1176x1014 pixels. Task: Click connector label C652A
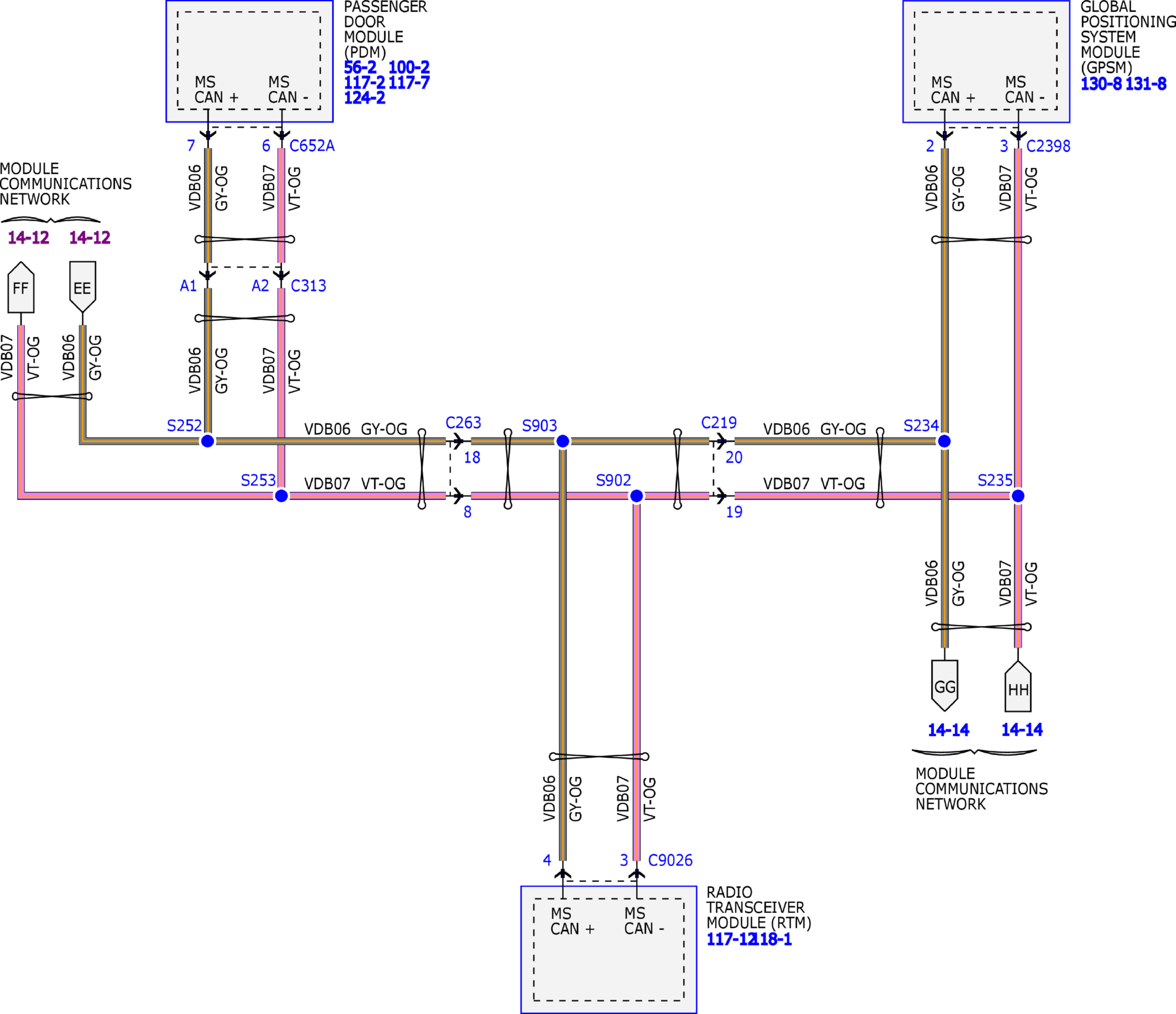[312, 146]
